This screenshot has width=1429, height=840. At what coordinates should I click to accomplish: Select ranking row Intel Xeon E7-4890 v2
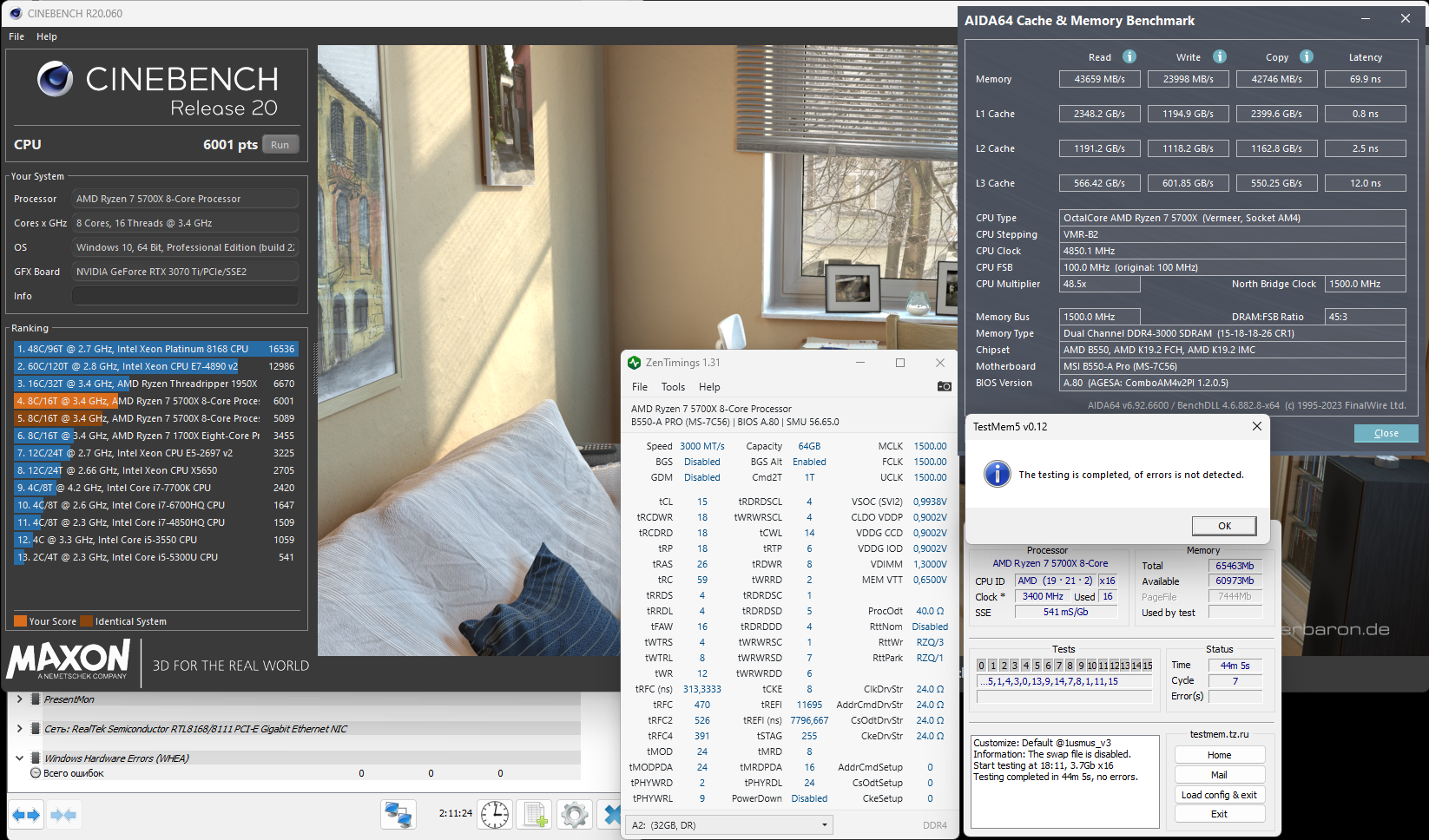156,366
